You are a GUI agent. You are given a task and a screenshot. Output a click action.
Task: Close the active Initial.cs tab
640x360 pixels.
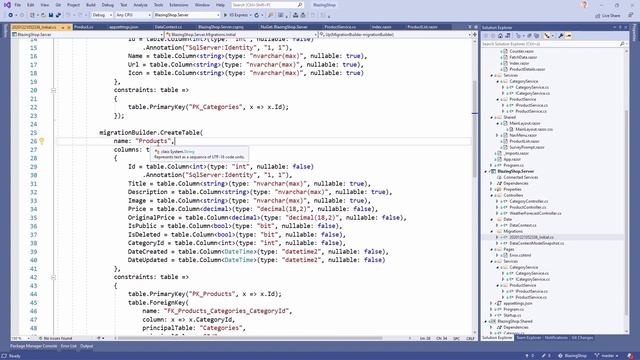69,27
